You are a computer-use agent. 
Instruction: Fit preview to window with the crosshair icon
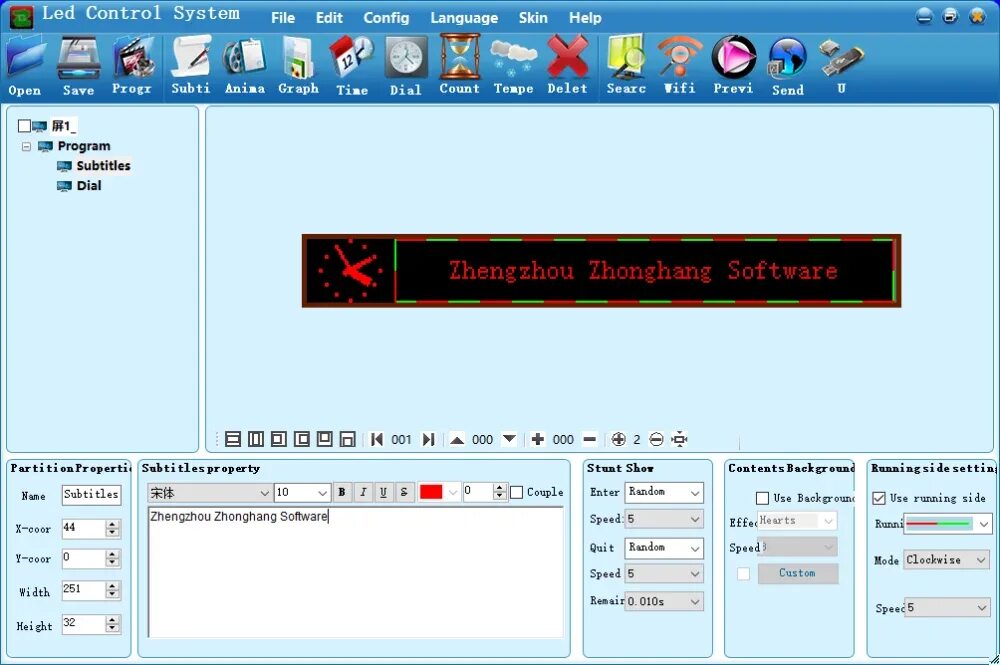680,439
